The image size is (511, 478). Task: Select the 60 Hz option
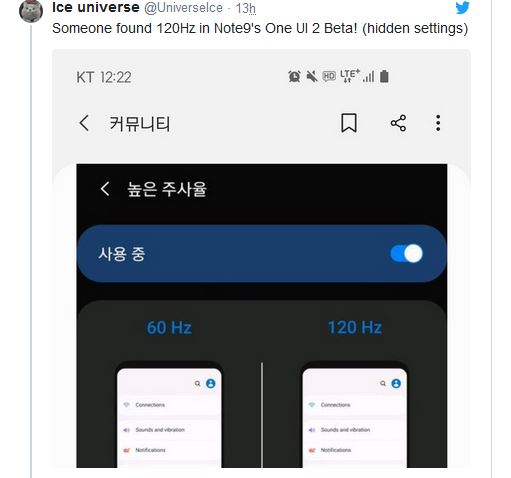(x=169, y=327)
